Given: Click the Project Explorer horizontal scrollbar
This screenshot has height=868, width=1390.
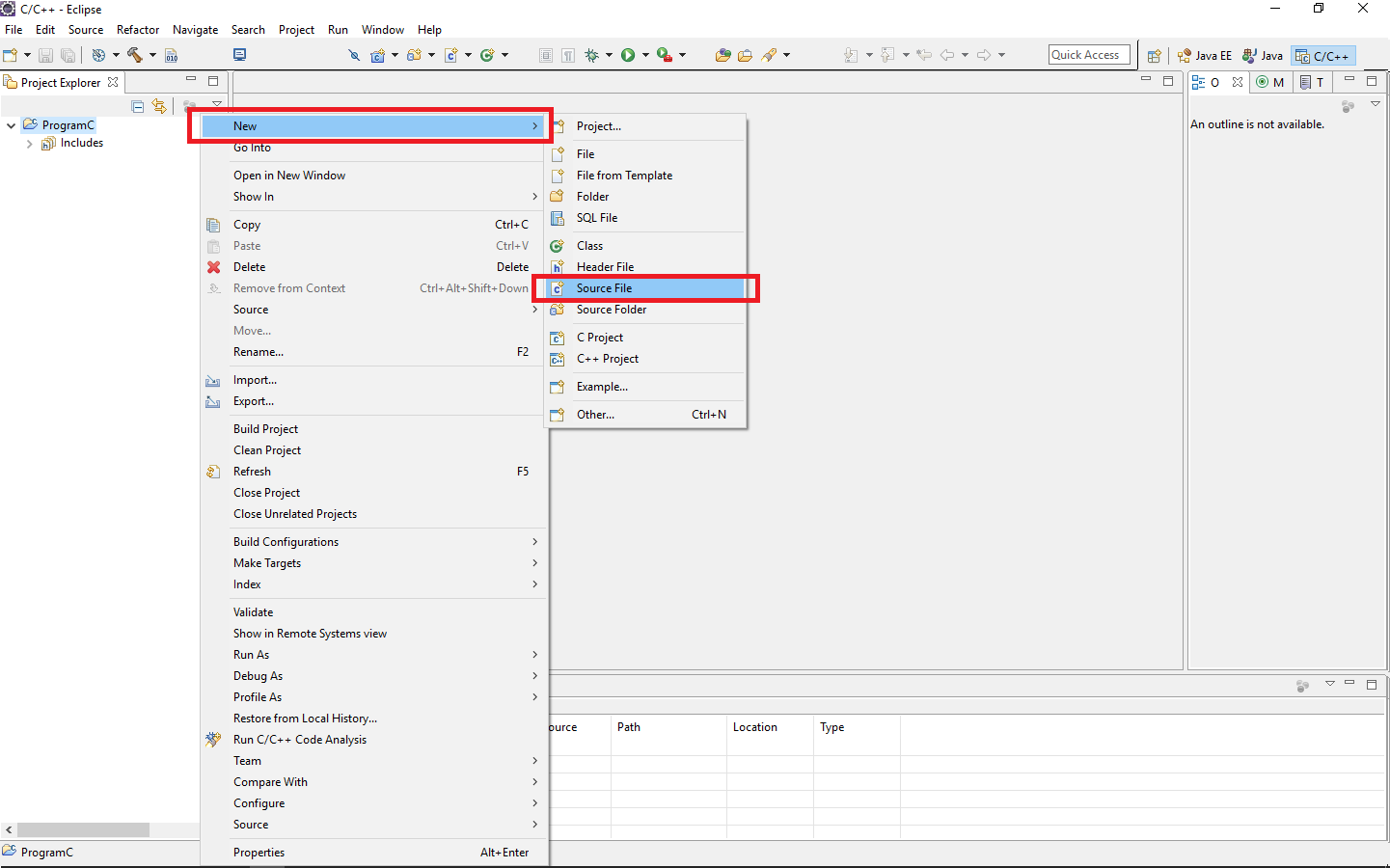Looking at the screenshot, I should coord(83,830).
